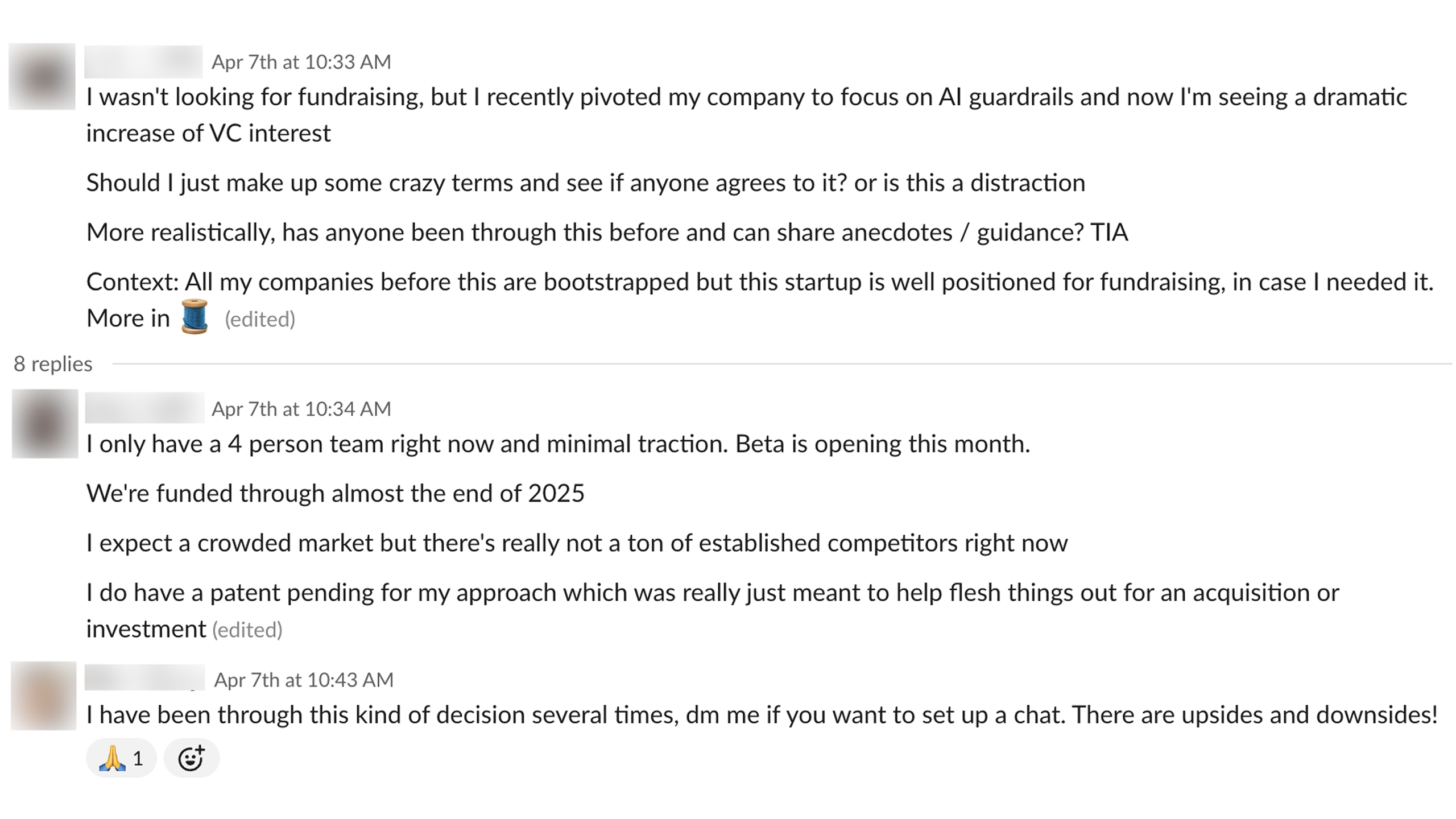The height and width of the screenshot is (819, 1456).
Task: Click avatar beside the 10:34 AM reply
Action: pyautogui.click(x=45, y=424)
